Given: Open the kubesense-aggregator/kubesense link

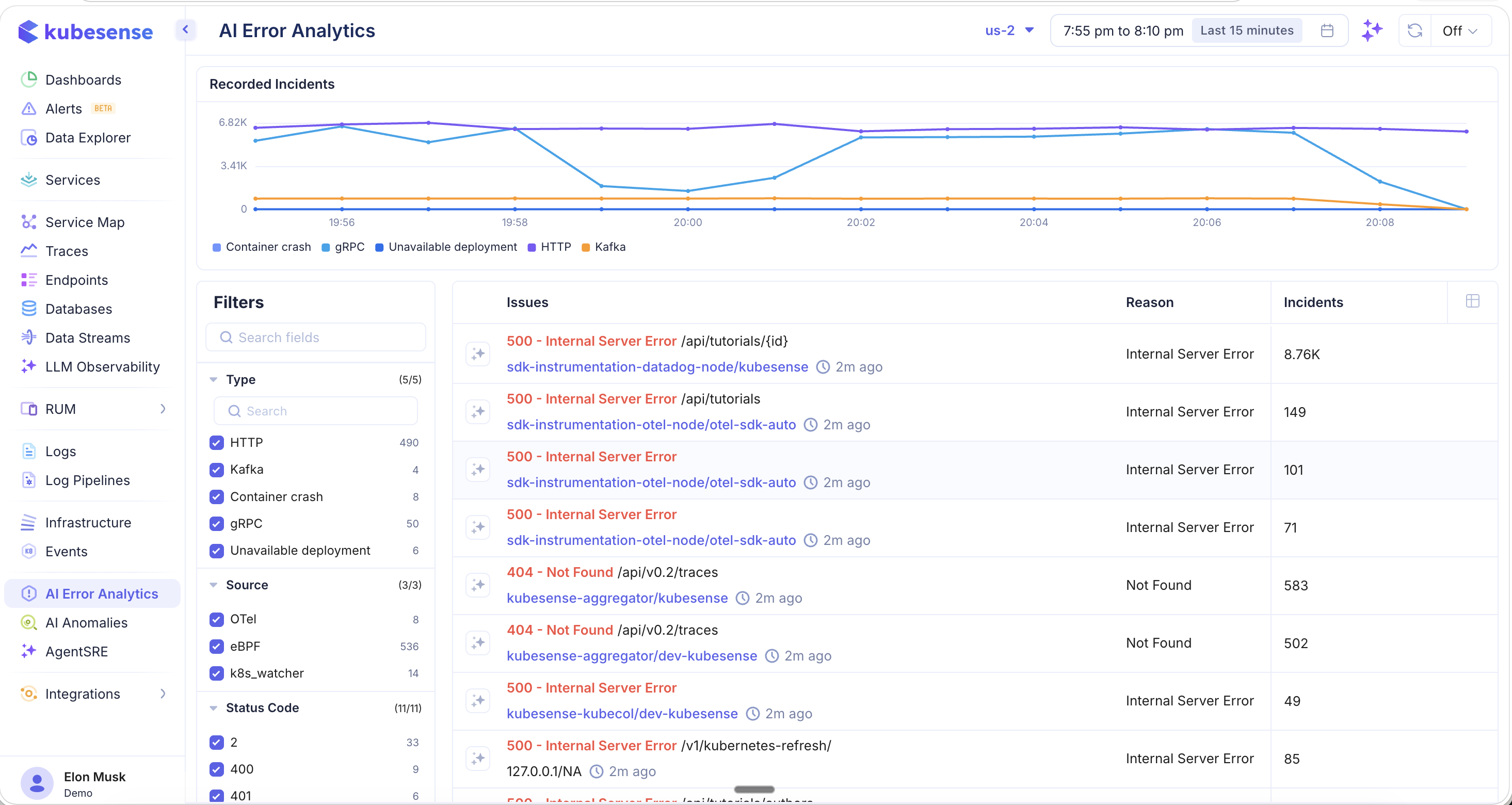Looking at the screenshot, I should [617, 598].
